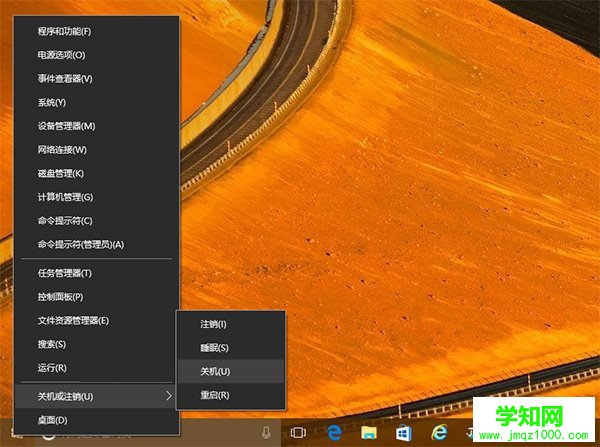Select 电源选项(O) menu entry

coord(96,55)
